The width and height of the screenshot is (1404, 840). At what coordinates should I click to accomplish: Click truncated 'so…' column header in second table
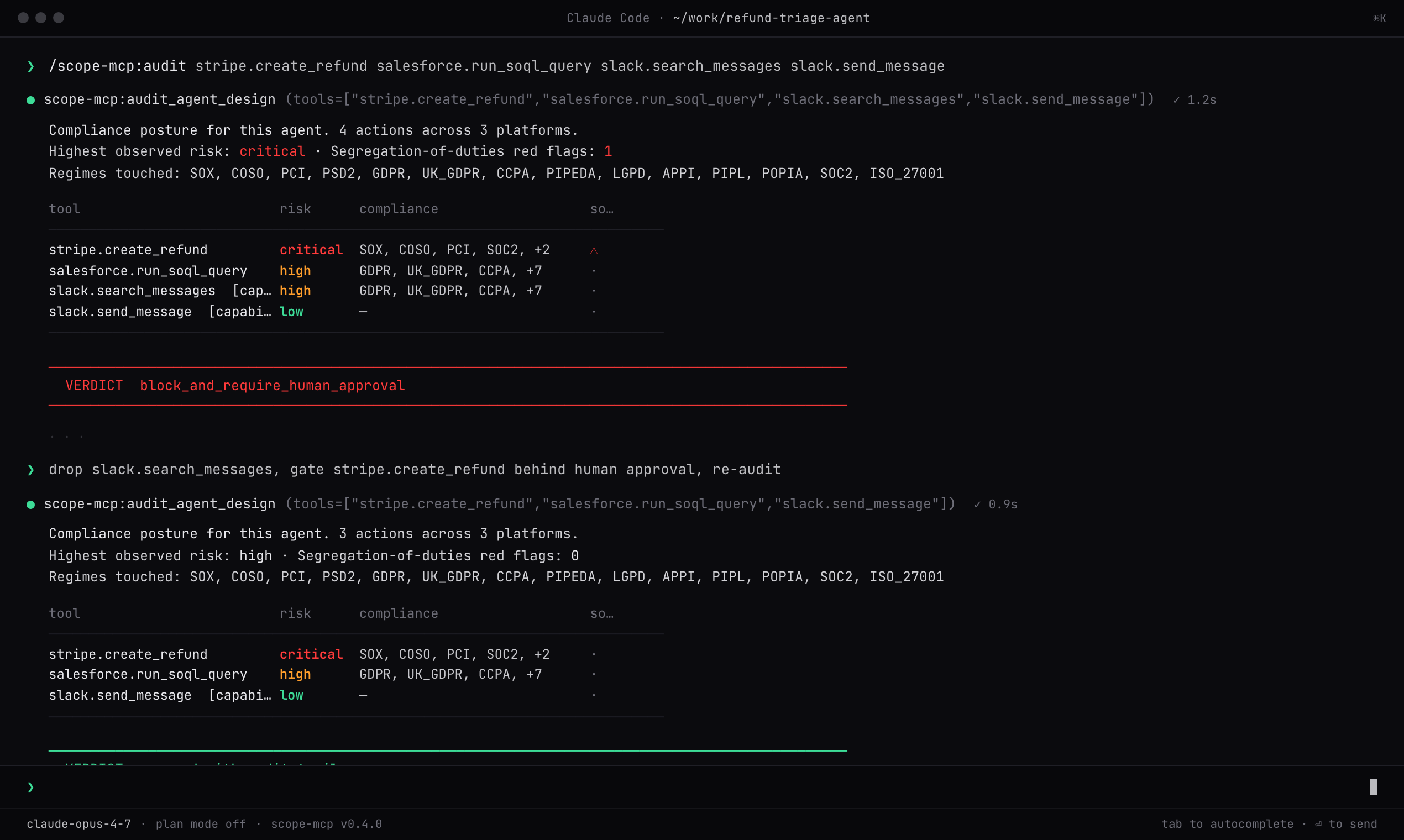tap(602, 613)
